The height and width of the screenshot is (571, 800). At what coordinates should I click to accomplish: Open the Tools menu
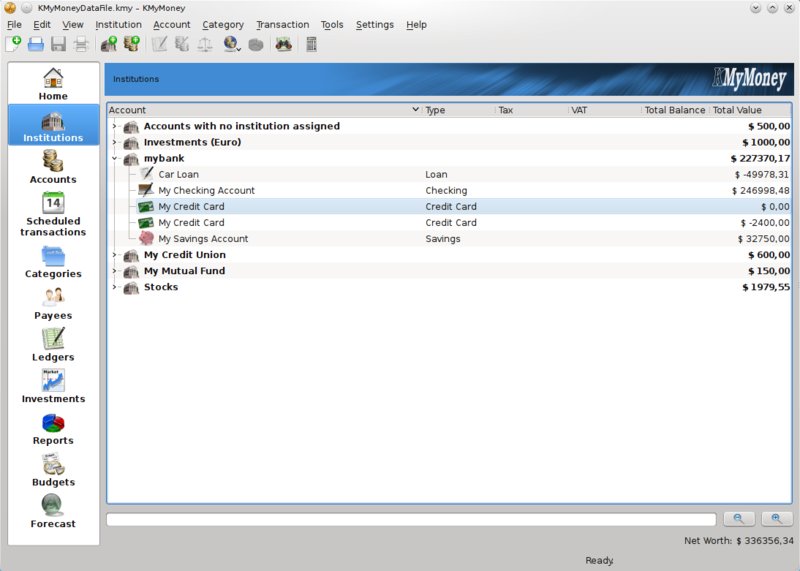332,24
